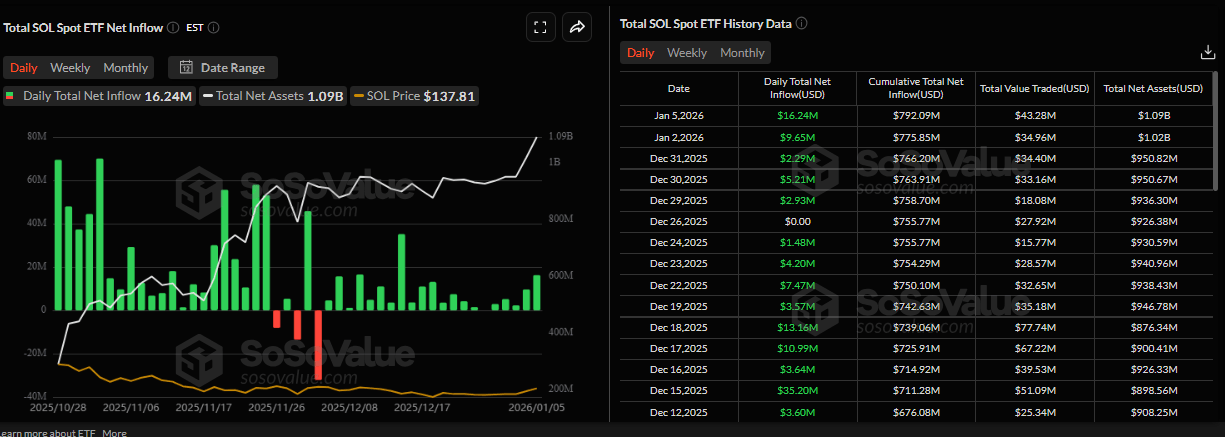Click info icon beside History Data title
Image resolution: width=1225 pixels, height=437 pixels.
[801, 23]
